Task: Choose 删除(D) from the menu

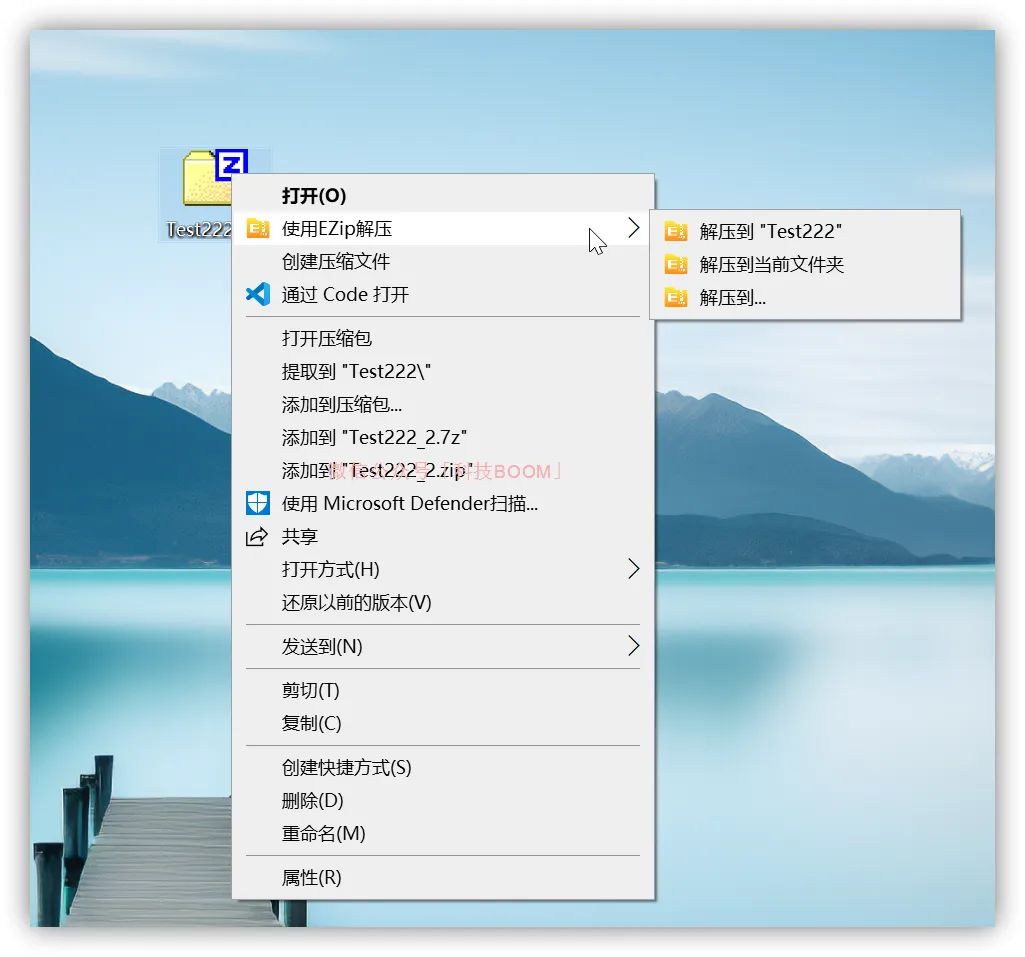Action: [x=443, y=801]
